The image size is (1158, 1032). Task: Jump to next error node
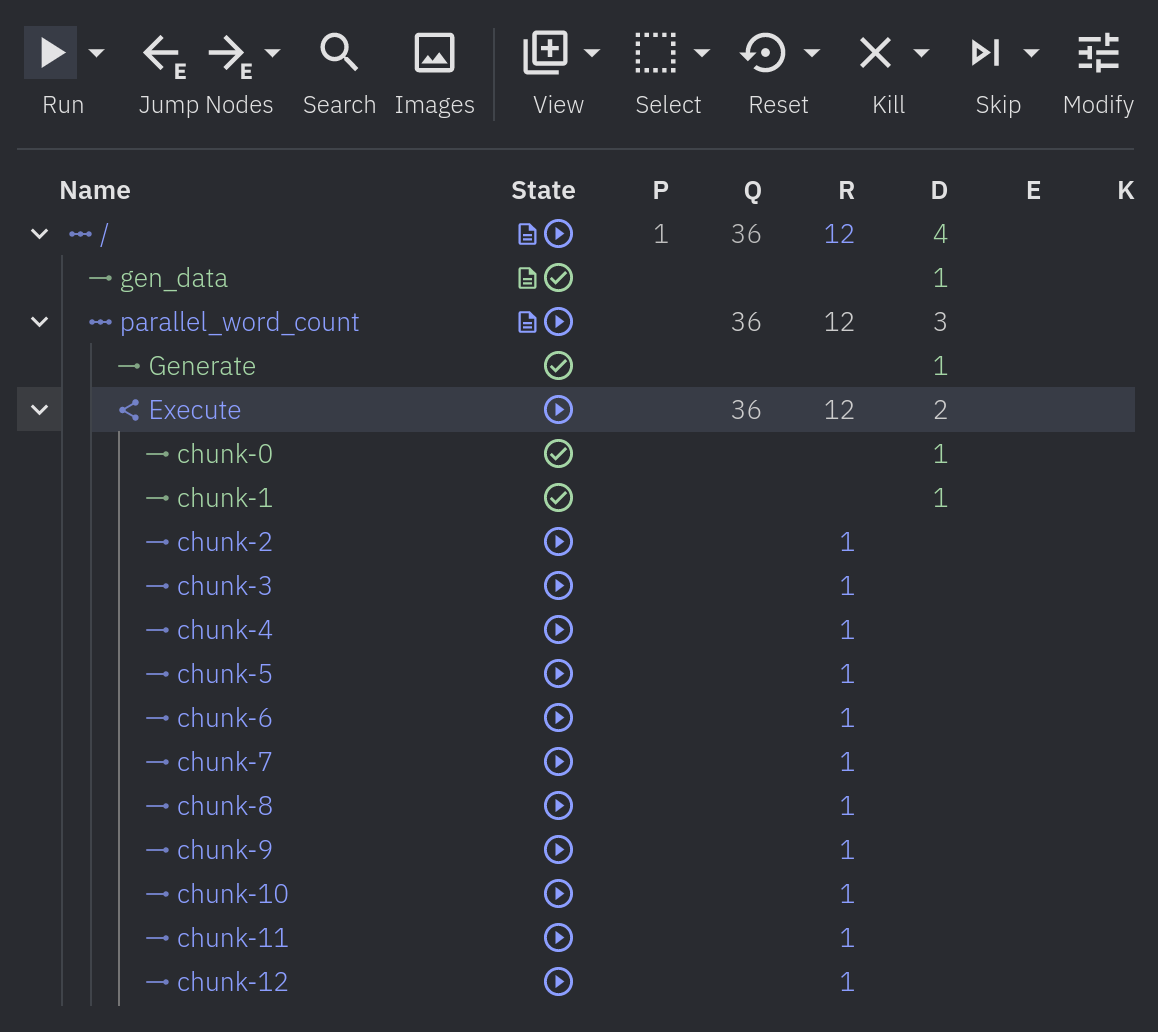(x=230, y=56)
